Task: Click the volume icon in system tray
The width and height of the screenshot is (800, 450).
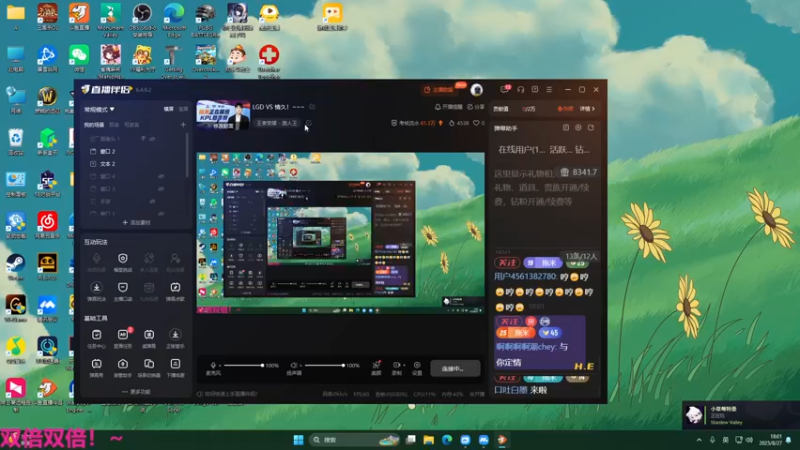Action: click(x=749, y=440)
